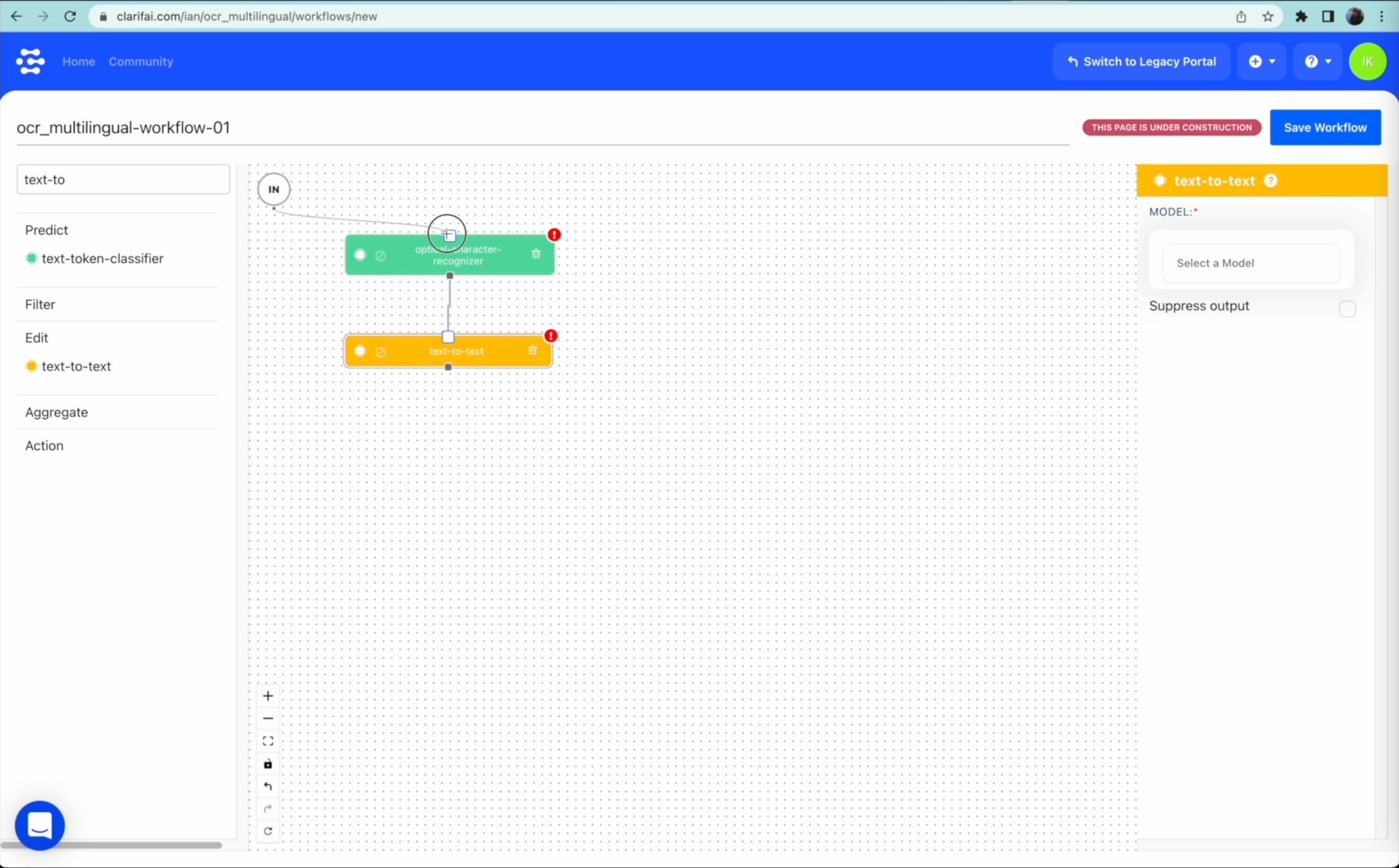
Task: Toggle disable icon on text-to-text node
Action: coord(380,352)
